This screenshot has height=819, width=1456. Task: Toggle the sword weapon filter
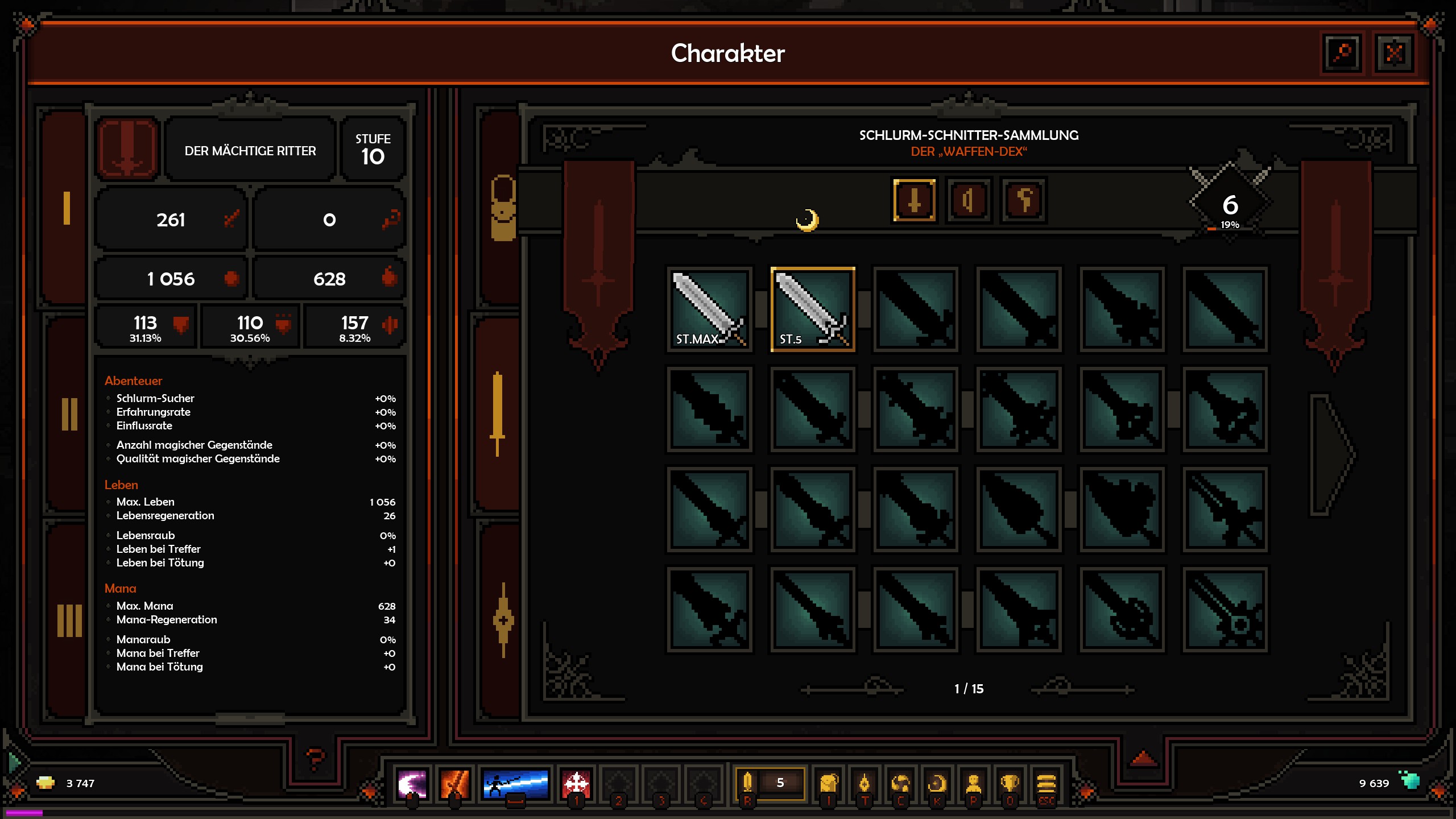point(914,200)
